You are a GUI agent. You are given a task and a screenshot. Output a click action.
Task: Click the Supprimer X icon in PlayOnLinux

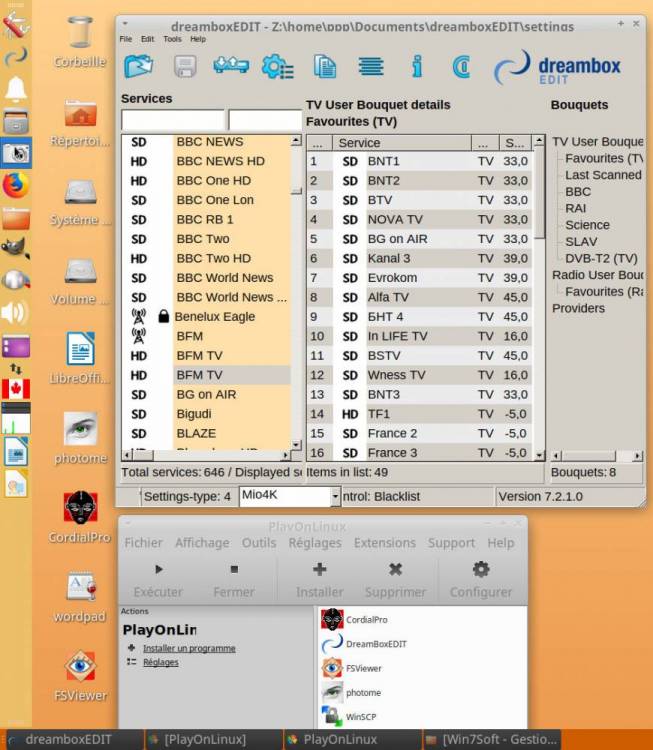(395, 569)
